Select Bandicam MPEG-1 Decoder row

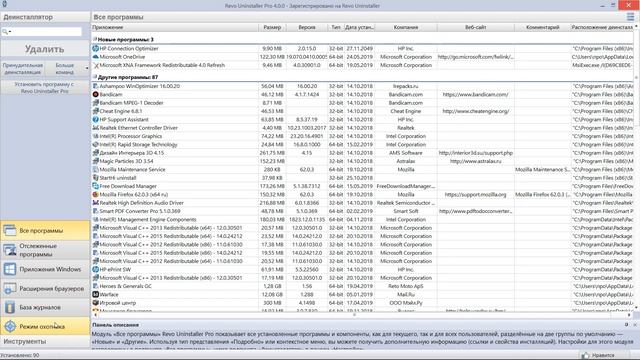[362, 103]
